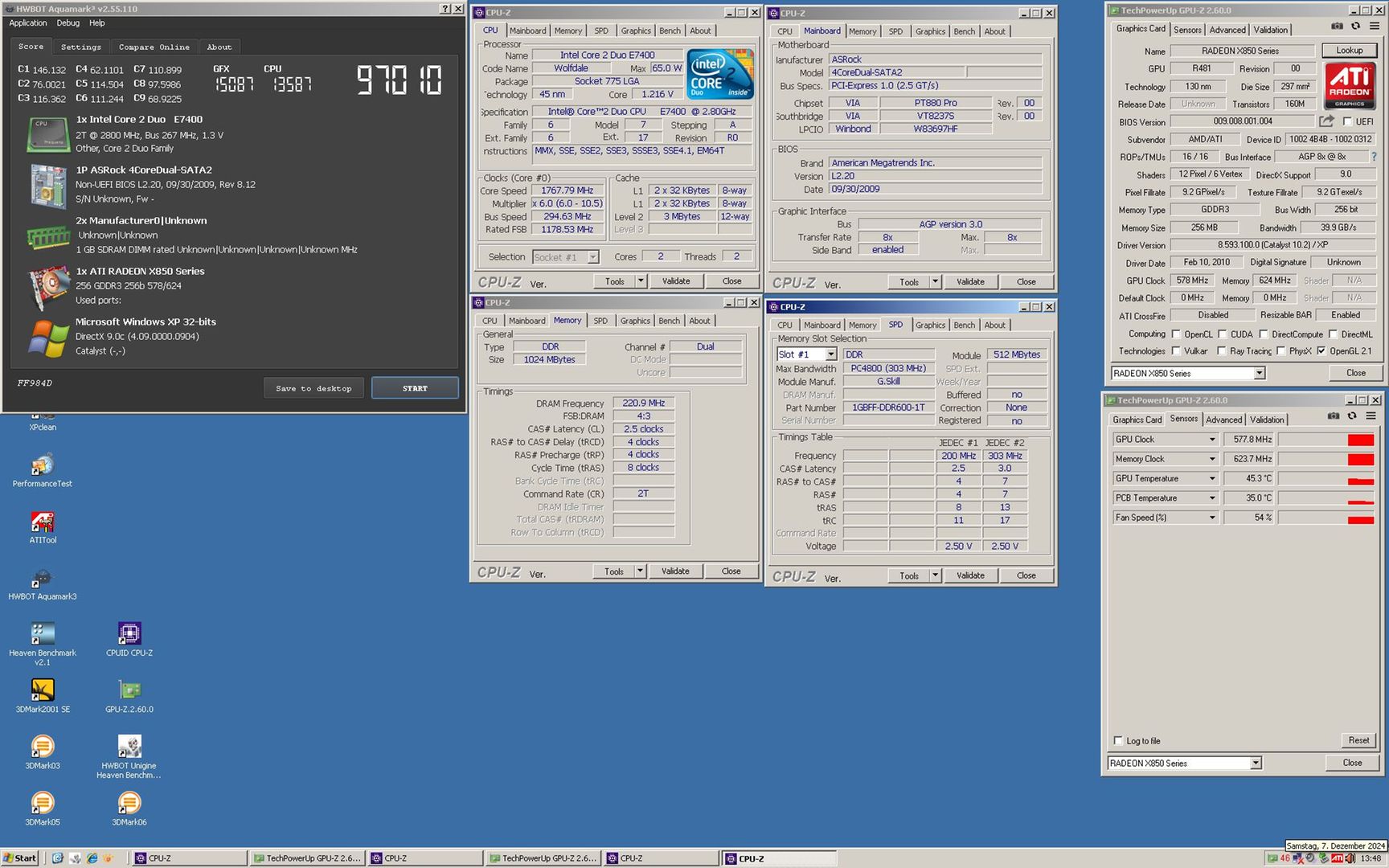Select the 3DMark06 desktop icon
Viewport: 1389px width, 868px height.
coord(129,809)
